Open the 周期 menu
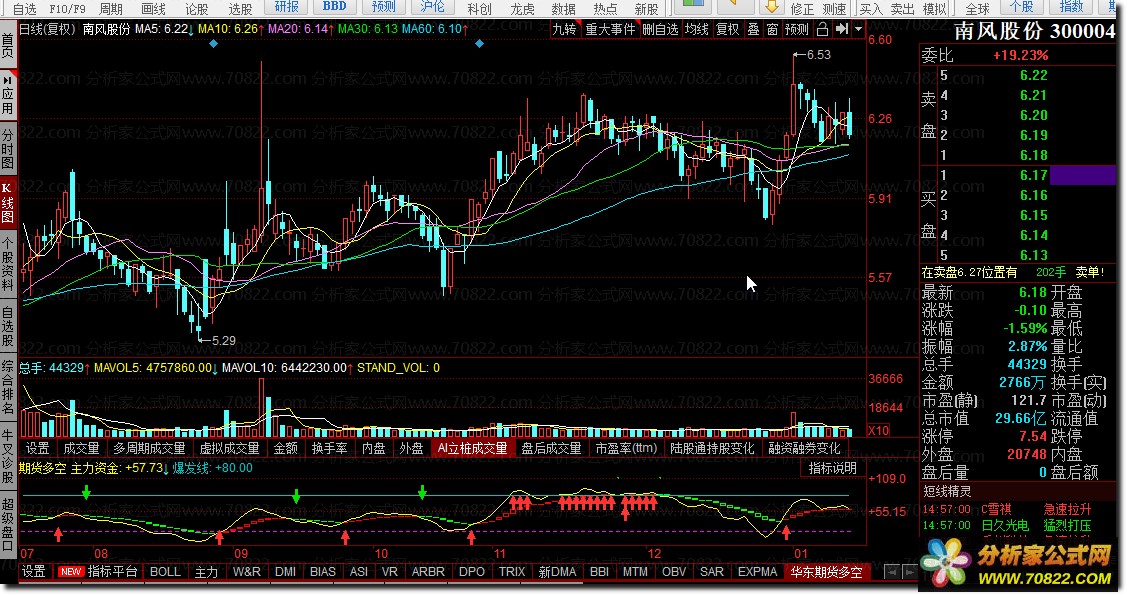This screenshot has height=595, width=1128. pos(111,9)
